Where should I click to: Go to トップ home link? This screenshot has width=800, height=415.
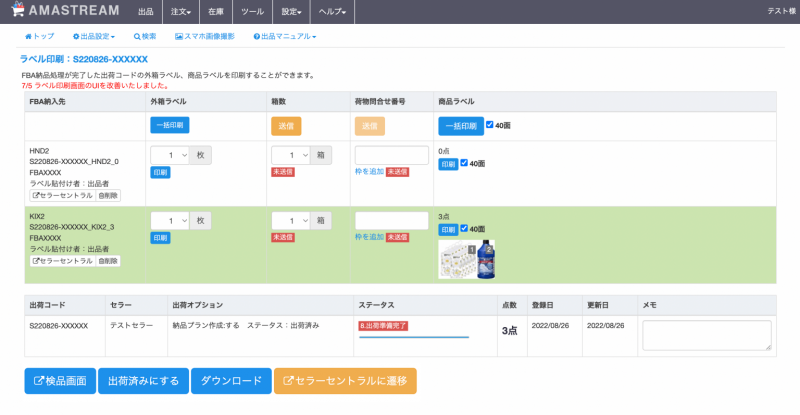tap(39, 36)
